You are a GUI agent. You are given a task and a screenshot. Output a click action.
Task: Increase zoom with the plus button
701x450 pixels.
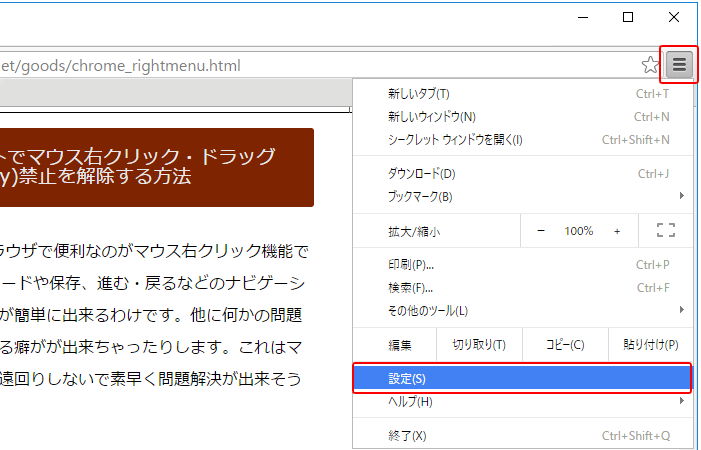pyautogui.click(x=617, y=231)
